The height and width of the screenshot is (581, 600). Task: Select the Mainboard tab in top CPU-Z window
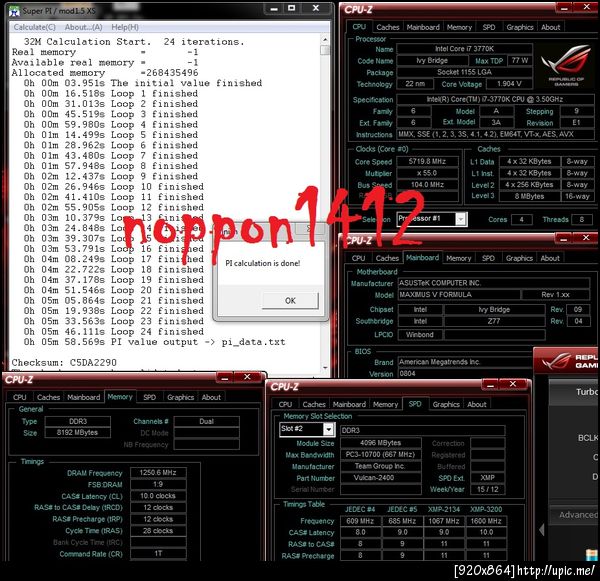coord(423,27)
